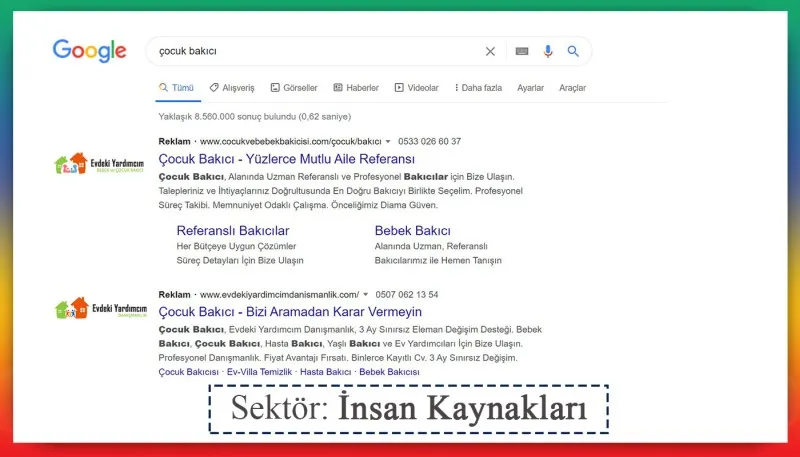Start voice search with microphone icon
The width and height of the screenshot is (800, 457).
click(x=548, y=51)
